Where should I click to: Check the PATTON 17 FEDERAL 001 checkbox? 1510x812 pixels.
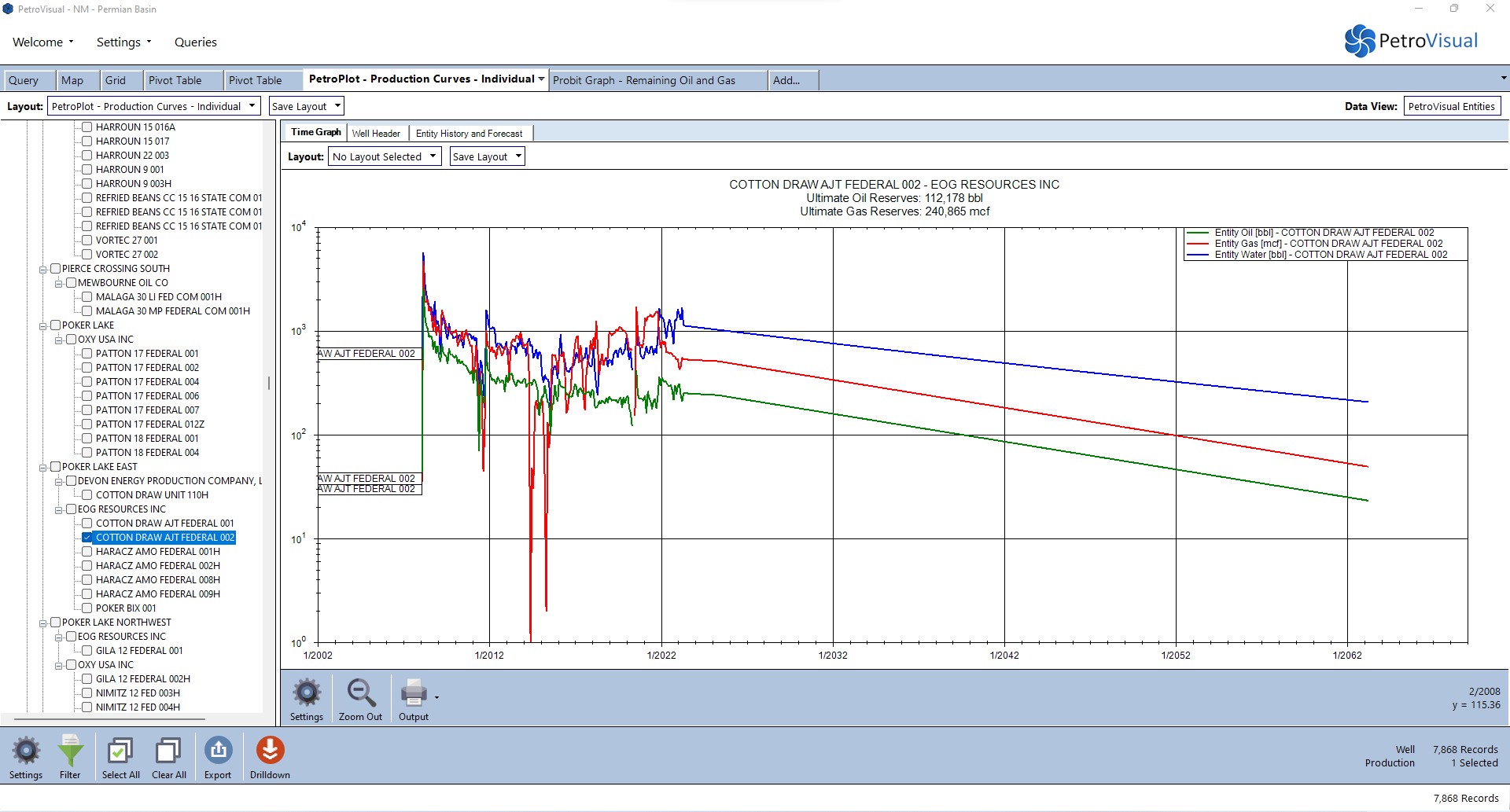[x=87, y=354]
